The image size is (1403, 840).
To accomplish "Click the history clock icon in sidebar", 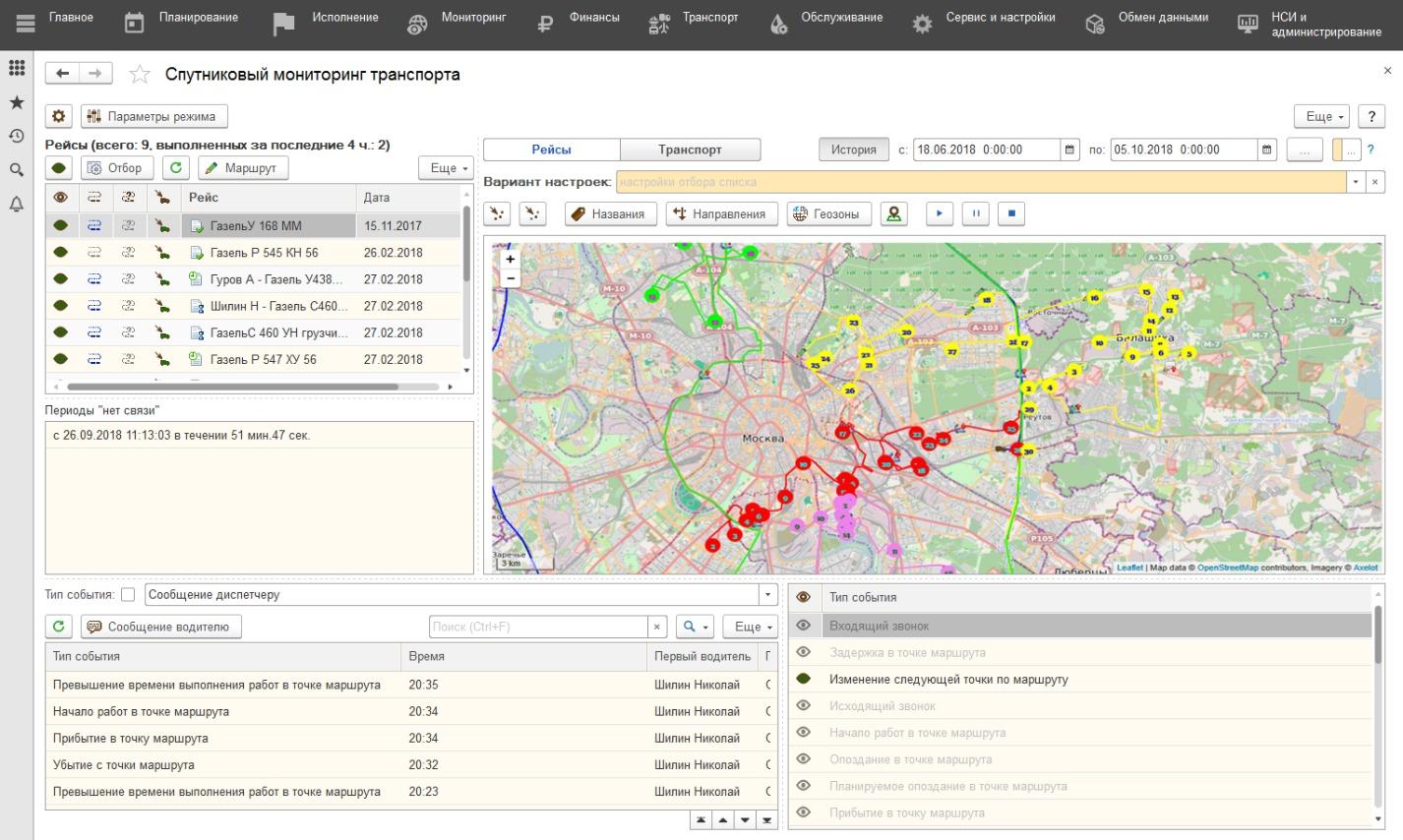I will [x=17, y=136].
